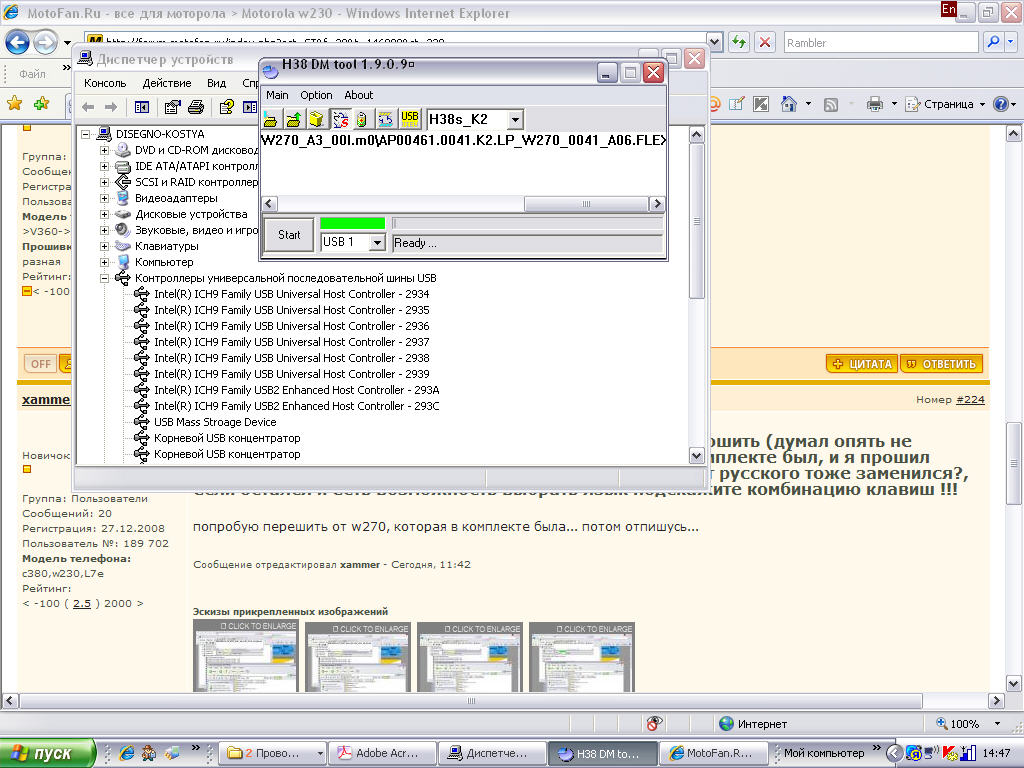Collapse the DISEGNO-KOSTYA root node

coord(86,135)
